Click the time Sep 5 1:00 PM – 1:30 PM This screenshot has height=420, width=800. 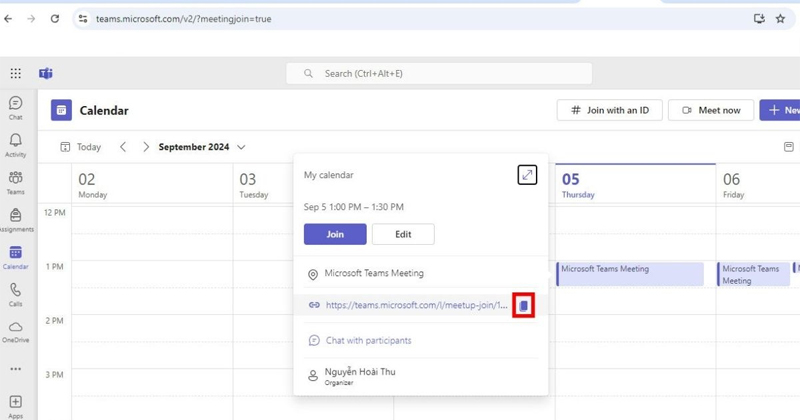354,207
